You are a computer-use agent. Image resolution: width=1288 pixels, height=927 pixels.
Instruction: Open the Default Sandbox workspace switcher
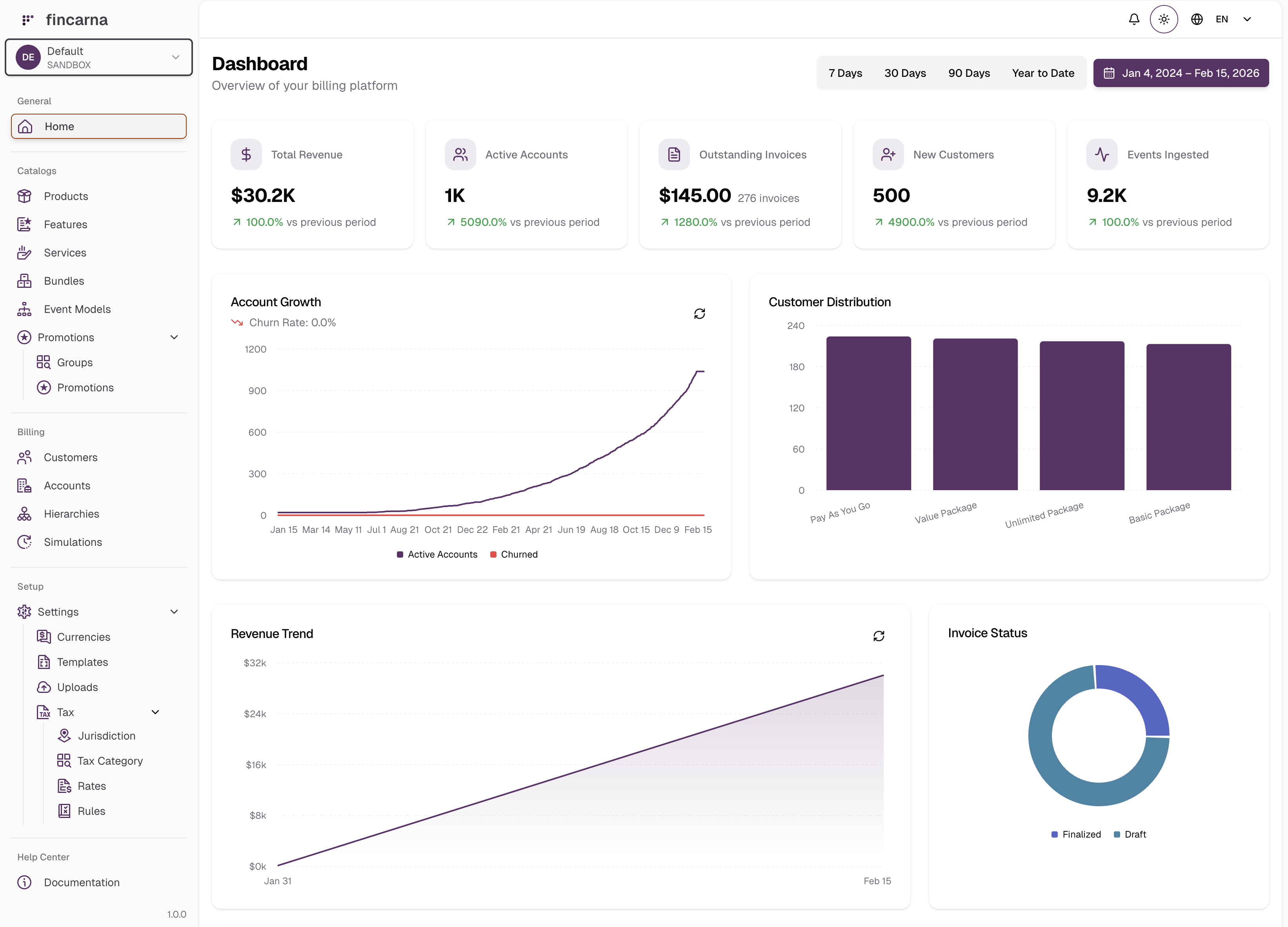tap(98, 57)
